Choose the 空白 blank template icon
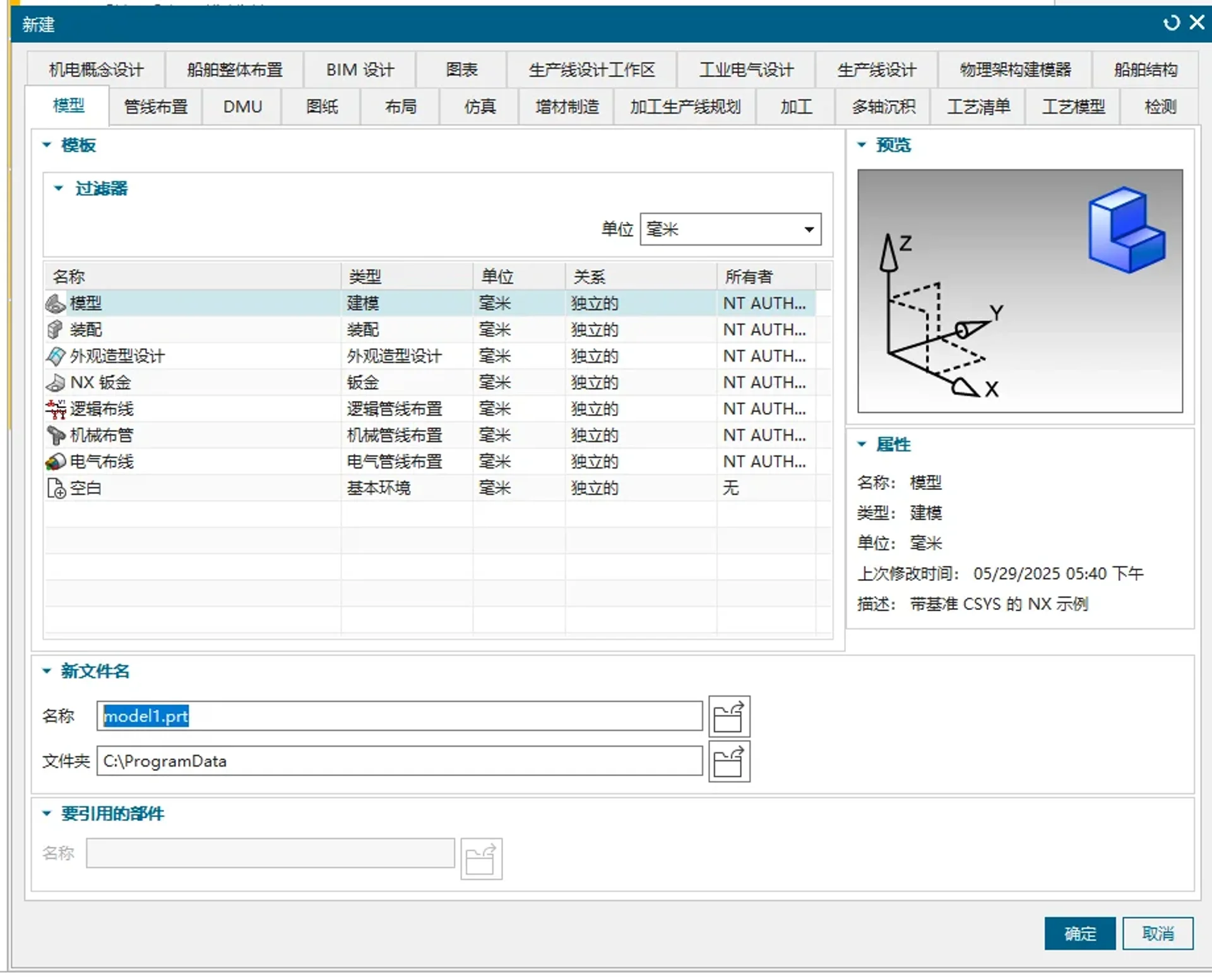This screenshot has height=980, width=1212. tap(56, 488)
